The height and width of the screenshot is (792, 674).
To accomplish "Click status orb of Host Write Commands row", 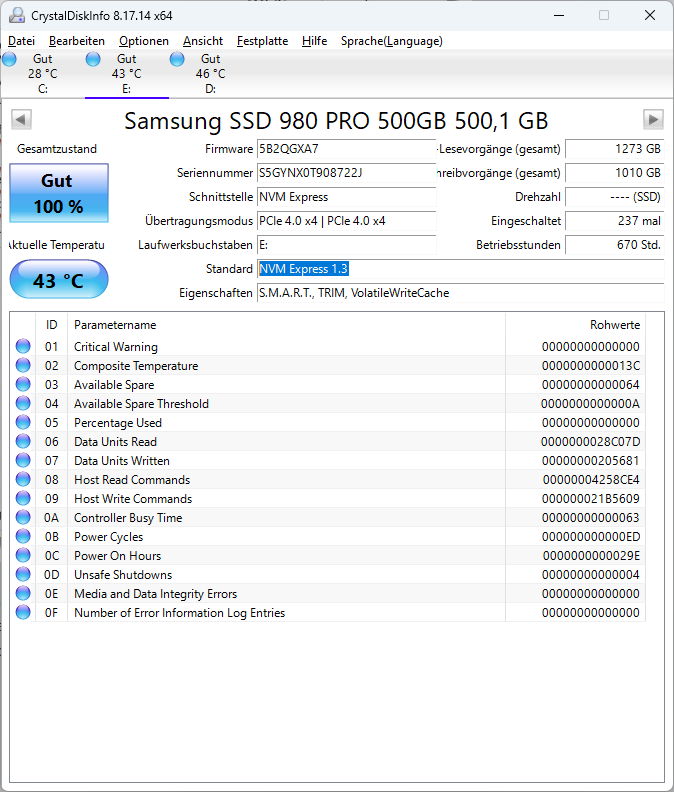I will coord(23,498).
